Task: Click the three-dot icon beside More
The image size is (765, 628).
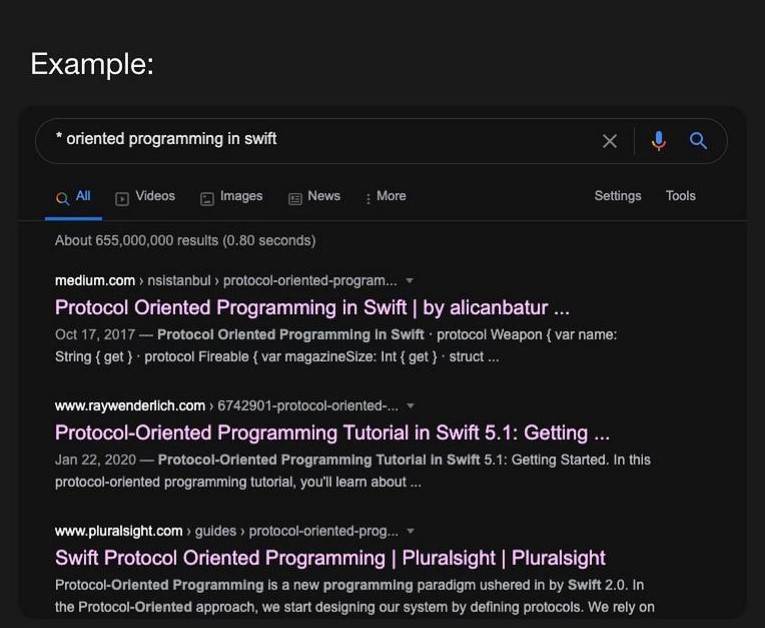Action: [x=368, y=198]
